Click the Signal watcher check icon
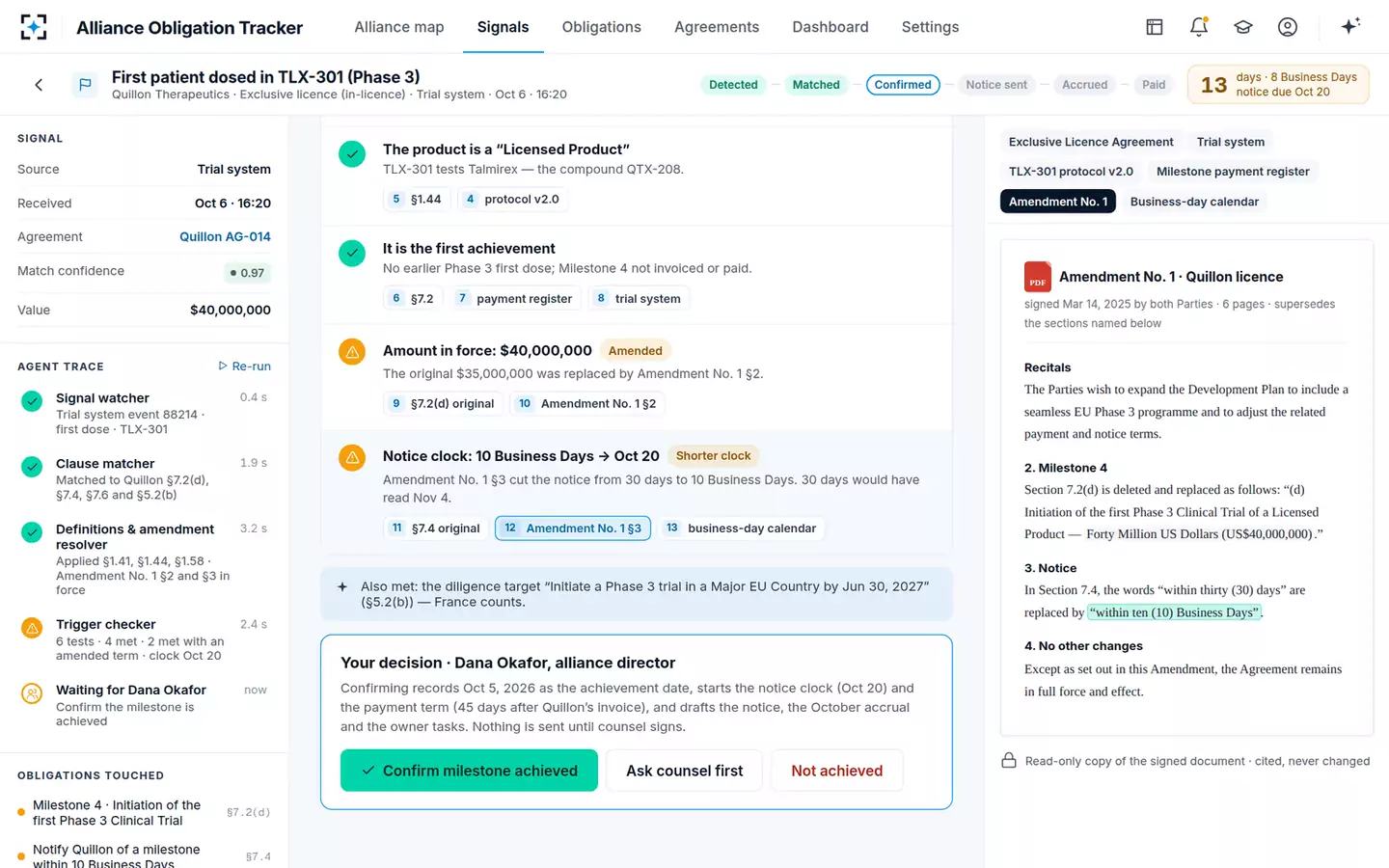Image resolution: width=1389 pixels, height=868 pixels. pos(32,400)
